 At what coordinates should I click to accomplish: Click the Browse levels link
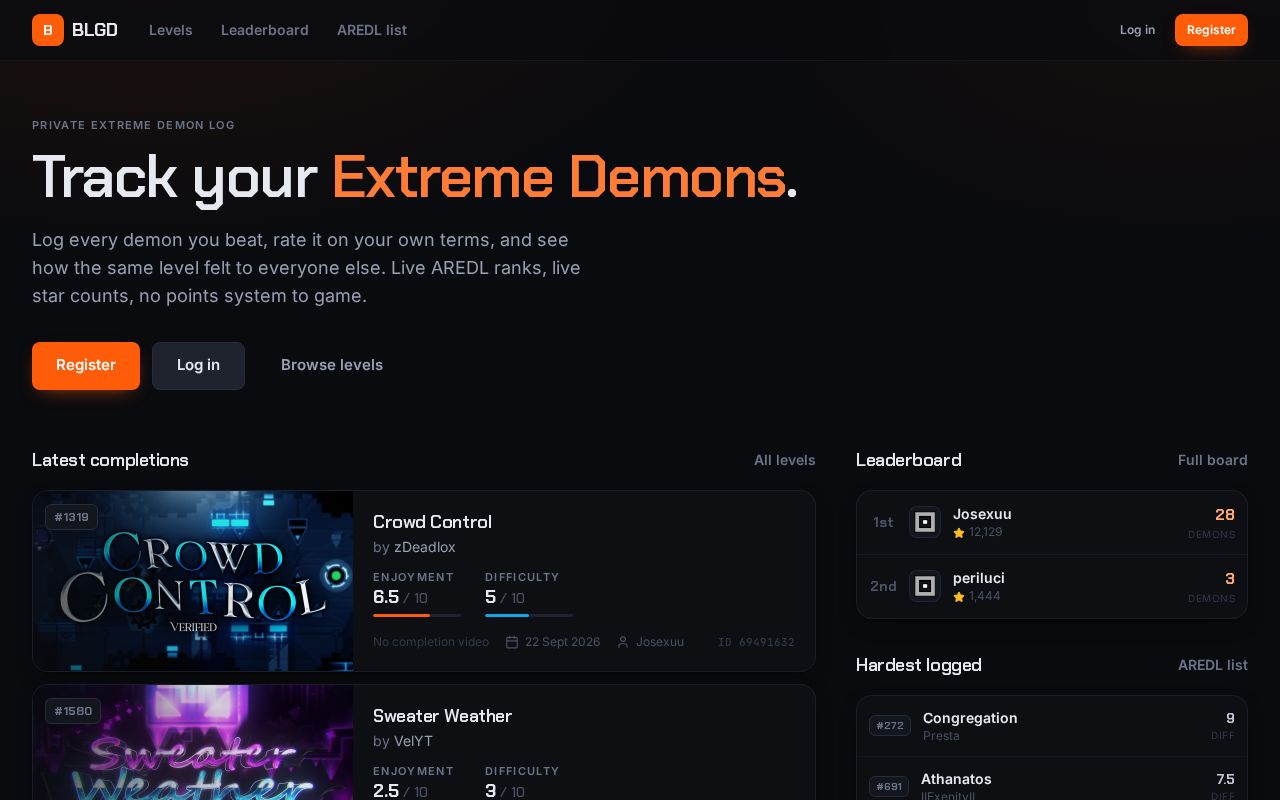(x=332, y=365)
